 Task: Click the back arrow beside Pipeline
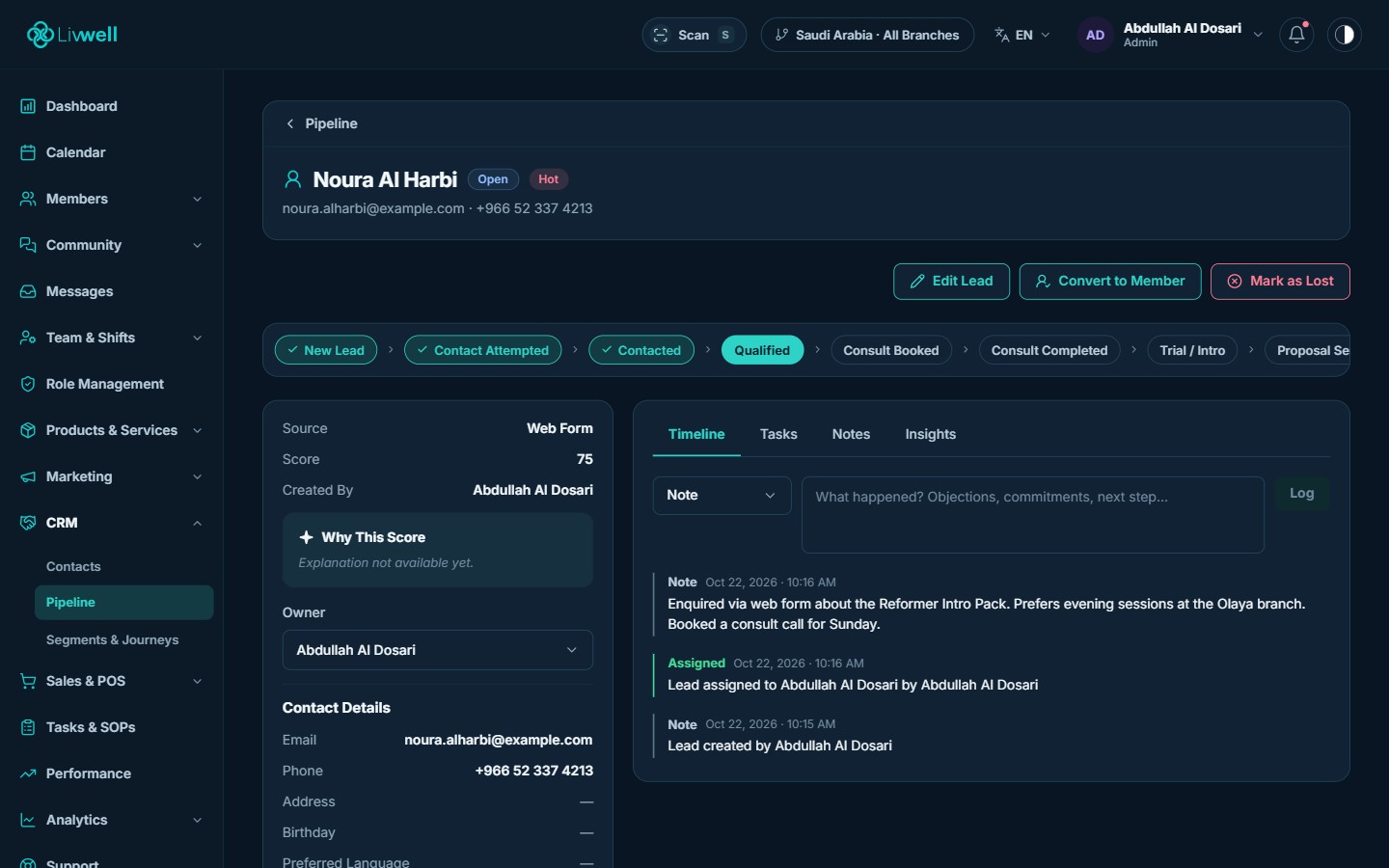pos(290,123)
